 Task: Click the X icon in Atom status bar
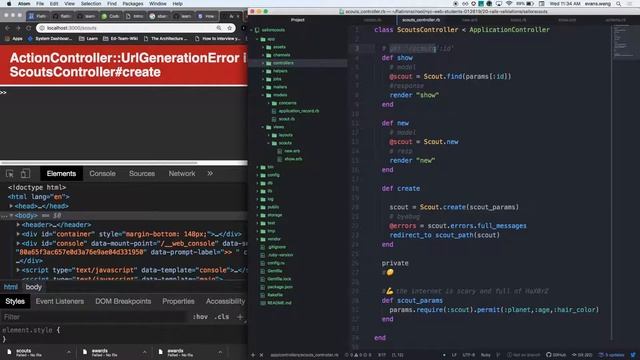262,355
